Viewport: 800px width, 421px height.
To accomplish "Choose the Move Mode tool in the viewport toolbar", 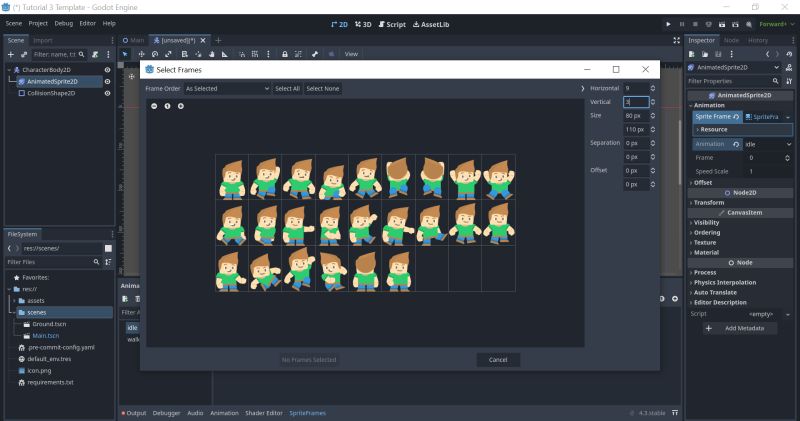I will coord(141,54).
